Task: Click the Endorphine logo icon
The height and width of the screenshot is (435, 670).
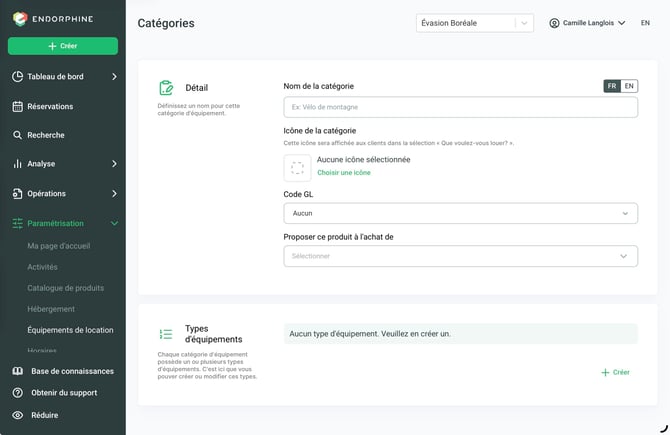Action: click(x=20, y=19)
